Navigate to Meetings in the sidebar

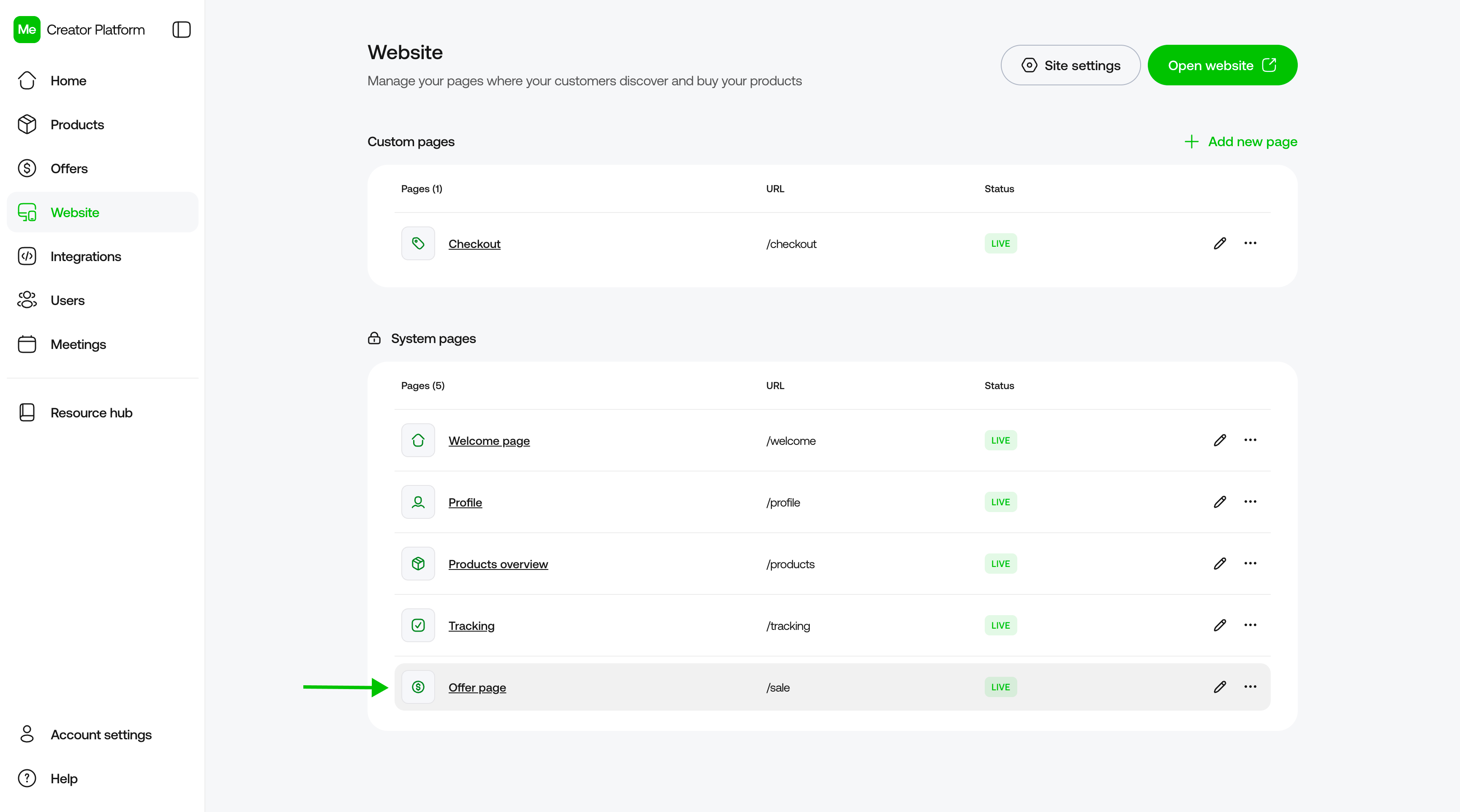click(x=103, y=344)
